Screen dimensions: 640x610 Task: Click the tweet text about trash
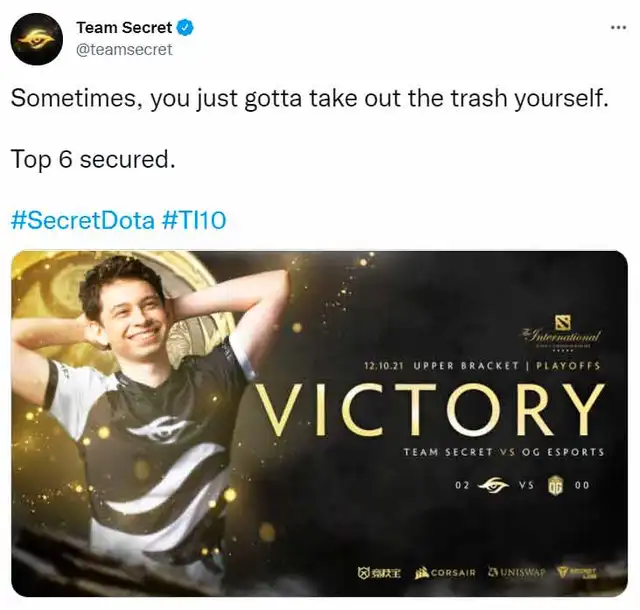click(x=309, y=98)
